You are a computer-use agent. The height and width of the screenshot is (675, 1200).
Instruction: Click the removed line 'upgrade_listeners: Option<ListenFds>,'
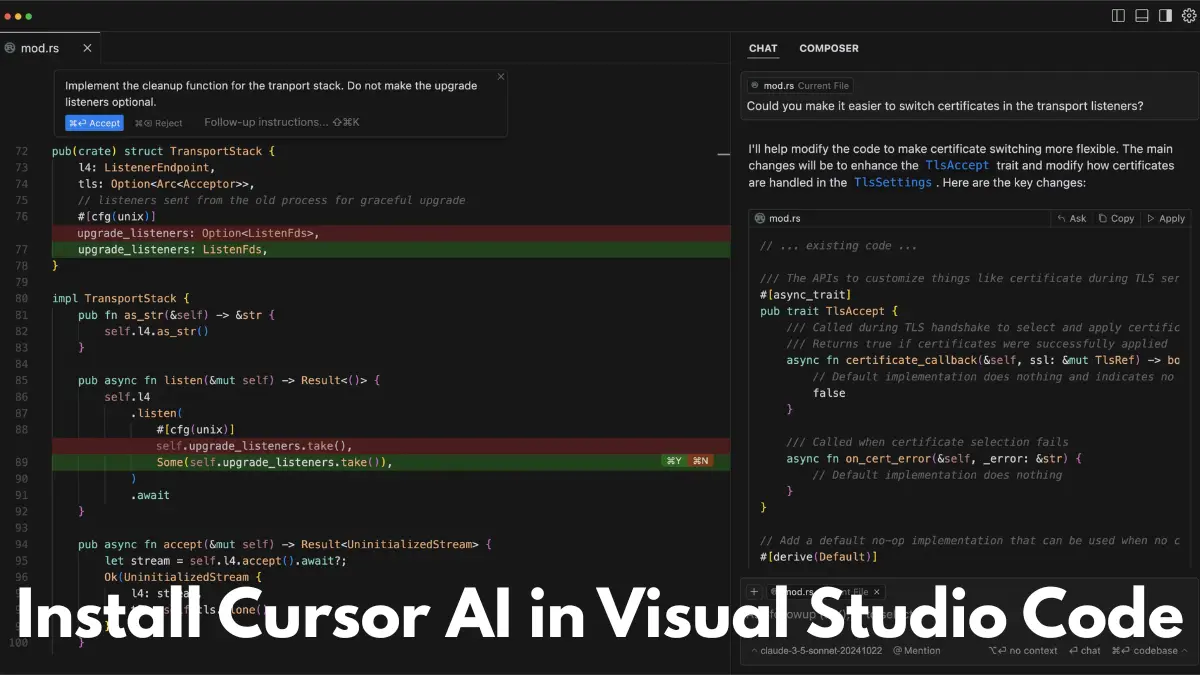[390, 233]
